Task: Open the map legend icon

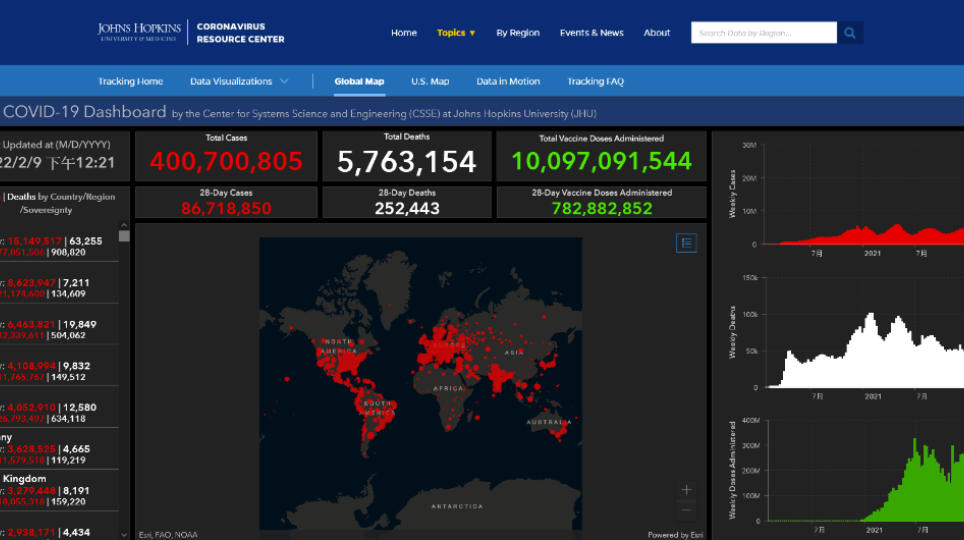Action: [x=686, y=243]
